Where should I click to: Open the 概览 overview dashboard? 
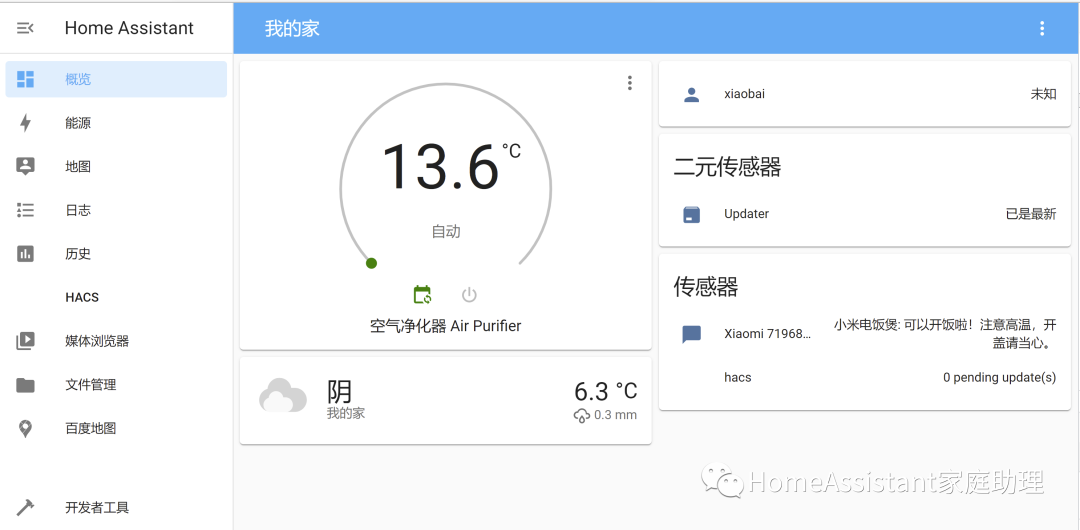point(78,79)
